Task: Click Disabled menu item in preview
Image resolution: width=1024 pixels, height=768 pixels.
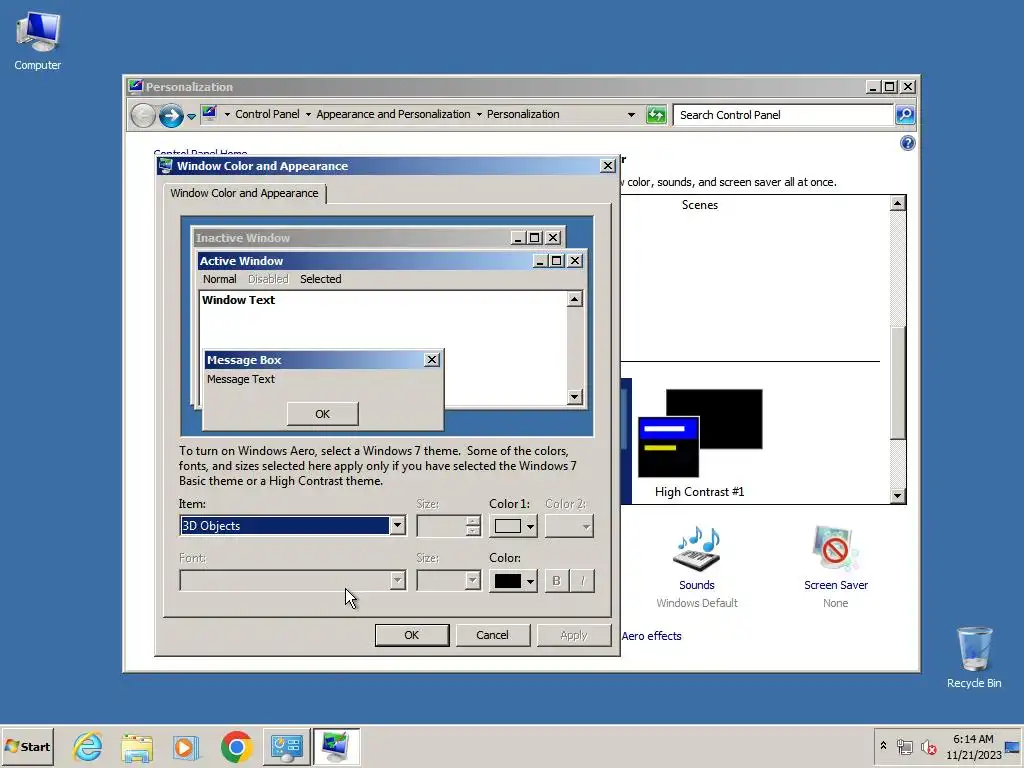Action: (268, 279)
